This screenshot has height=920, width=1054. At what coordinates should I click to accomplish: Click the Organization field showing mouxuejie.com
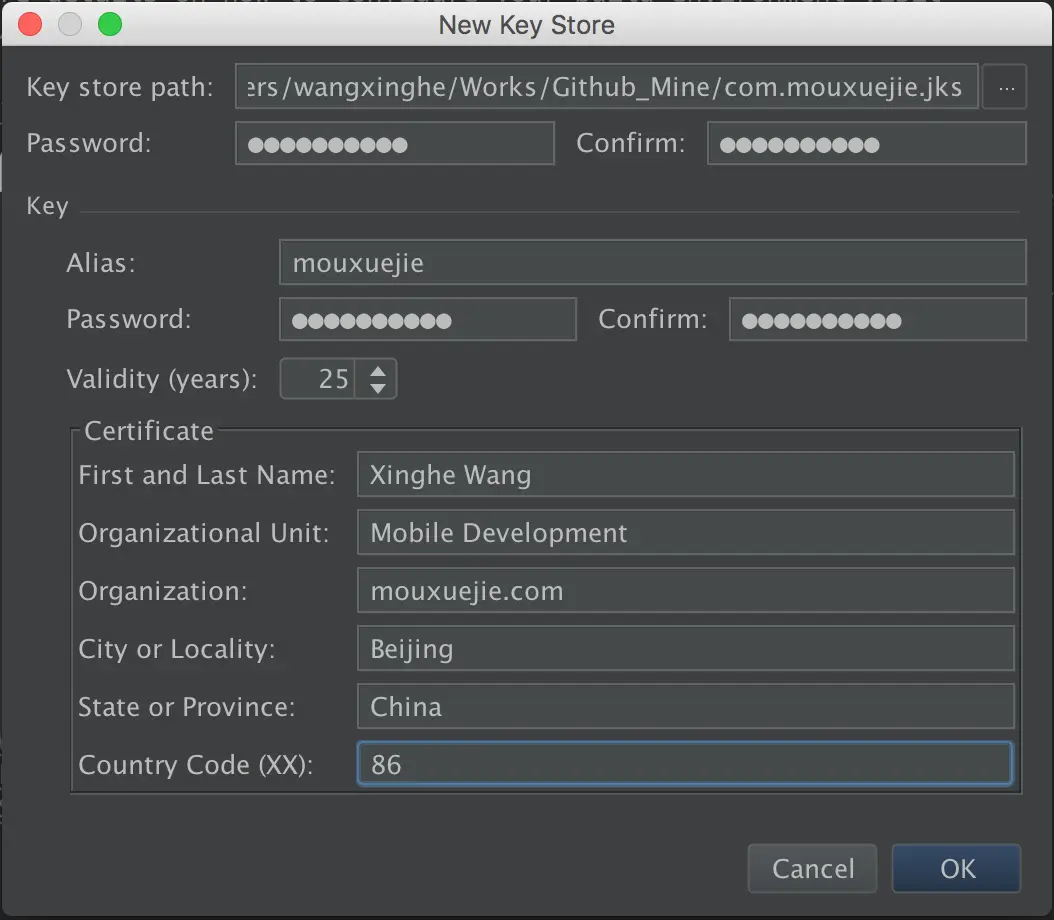coord(685,591)
